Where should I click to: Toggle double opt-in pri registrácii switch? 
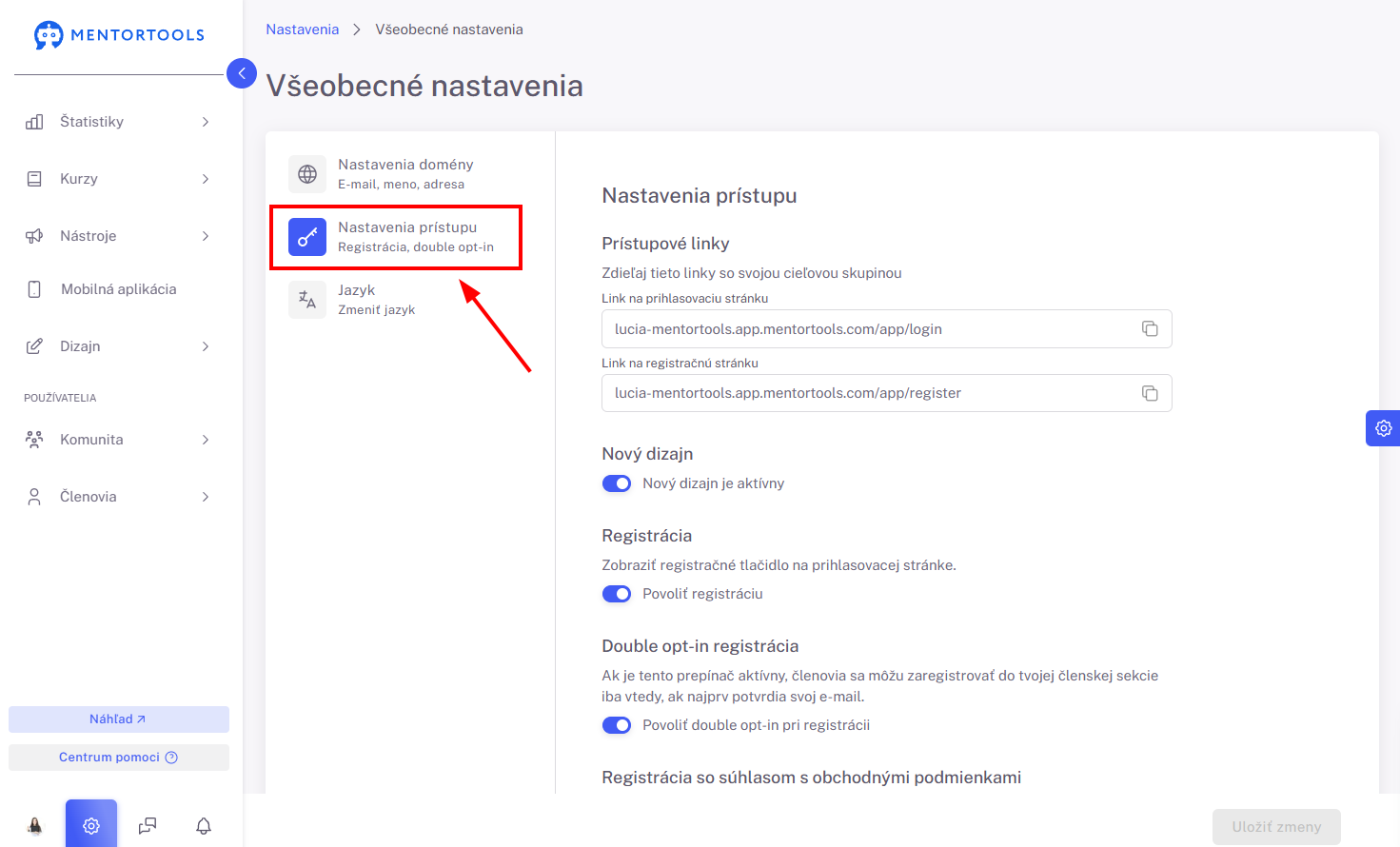tap(617, 725)
